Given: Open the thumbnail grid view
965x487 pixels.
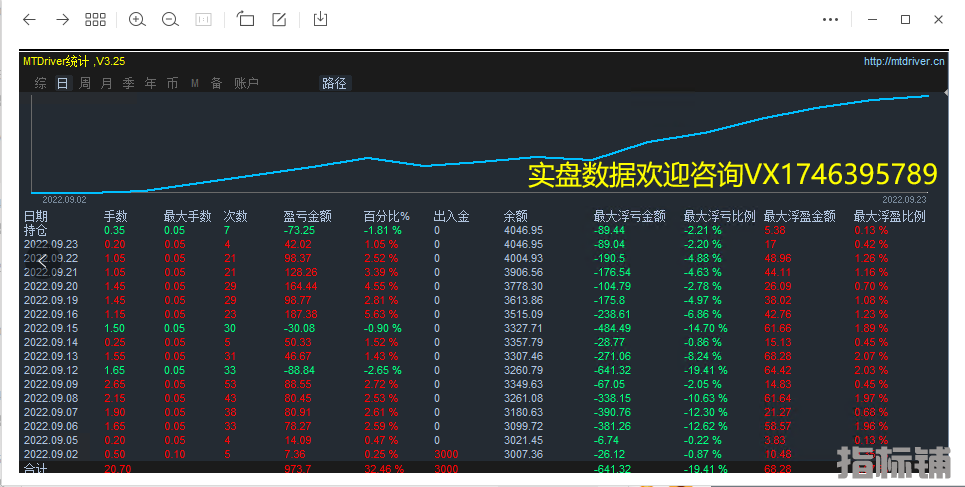Looking at the screenshot, I should (x=95, y=19).
